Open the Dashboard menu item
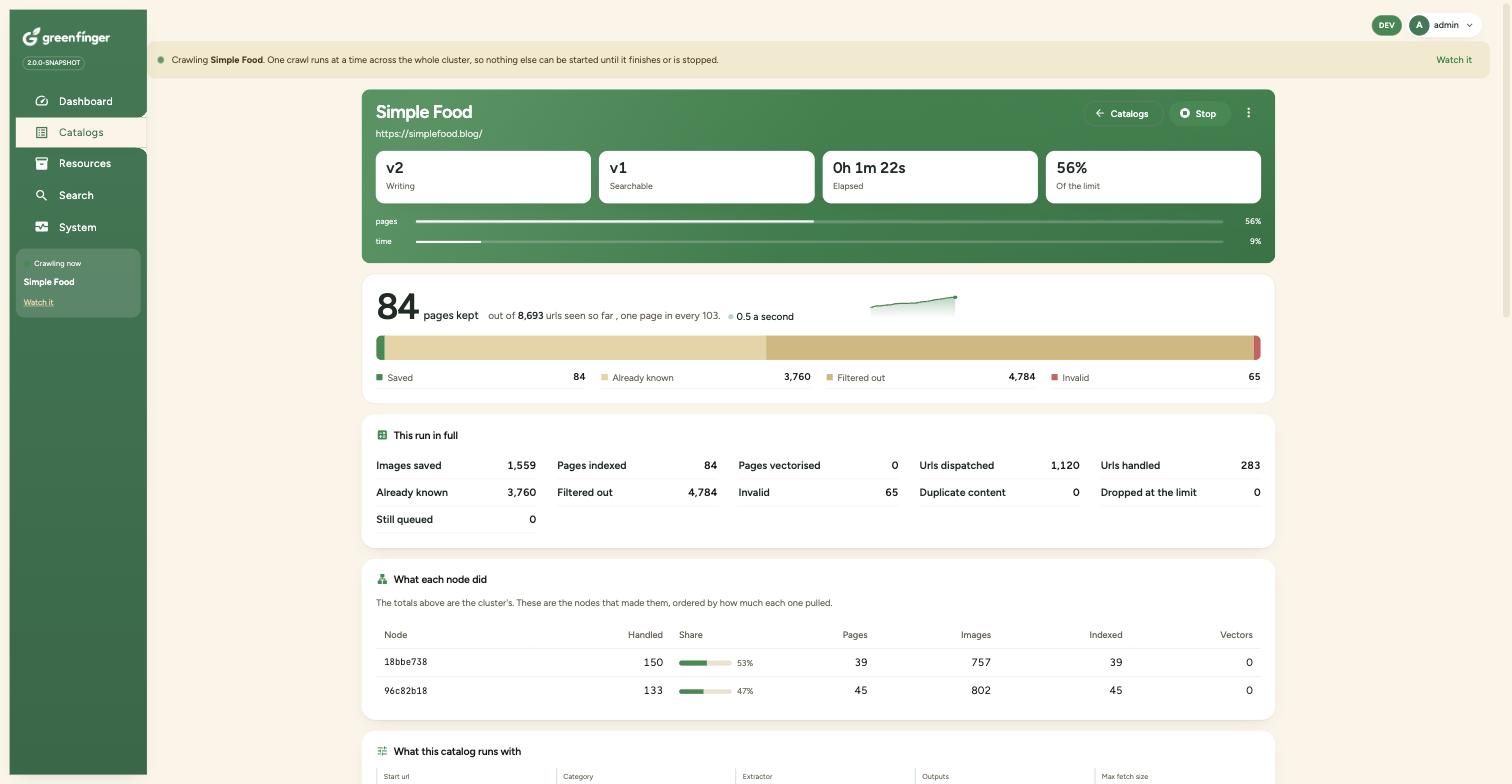Image resolution: width=1512 pixels, height=784 pixels. [x=81, y=101]
